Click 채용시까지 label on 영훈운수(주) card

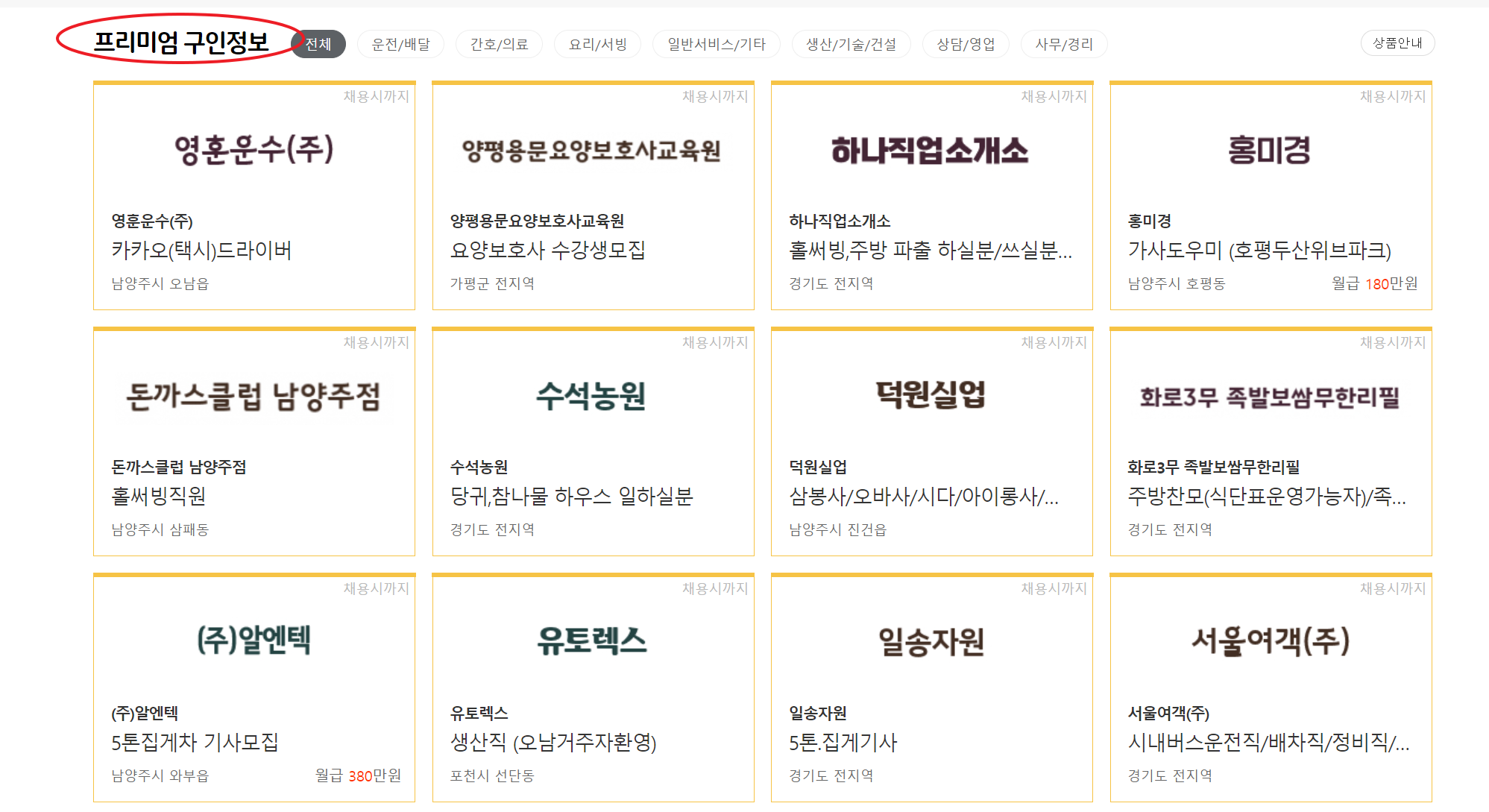(376, 97)
